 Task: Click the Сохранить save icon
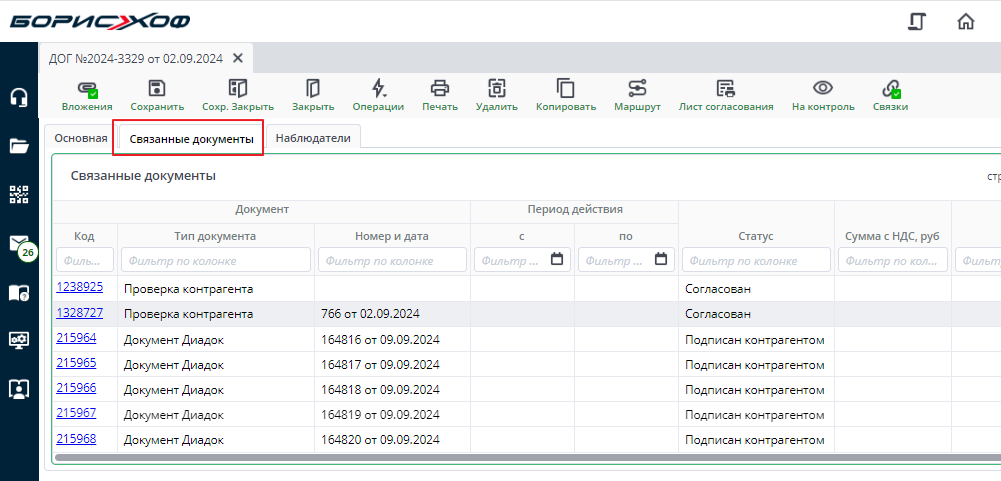pyautogui.click(x=156, y=89)
